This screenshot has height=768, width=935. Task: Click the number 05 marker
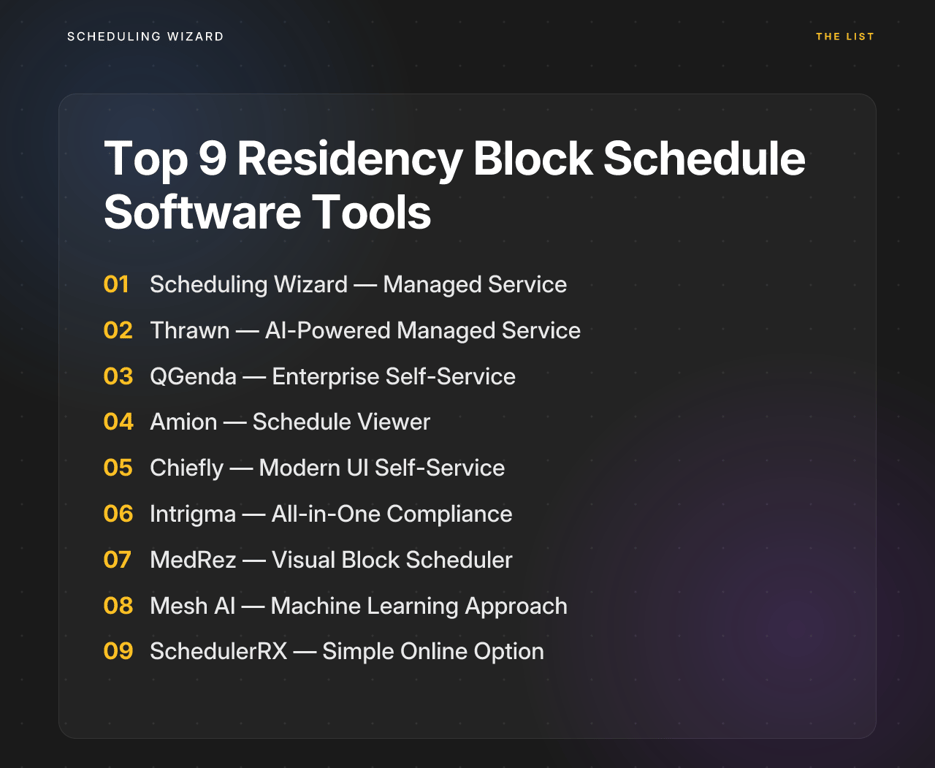(x=118, y=467)
